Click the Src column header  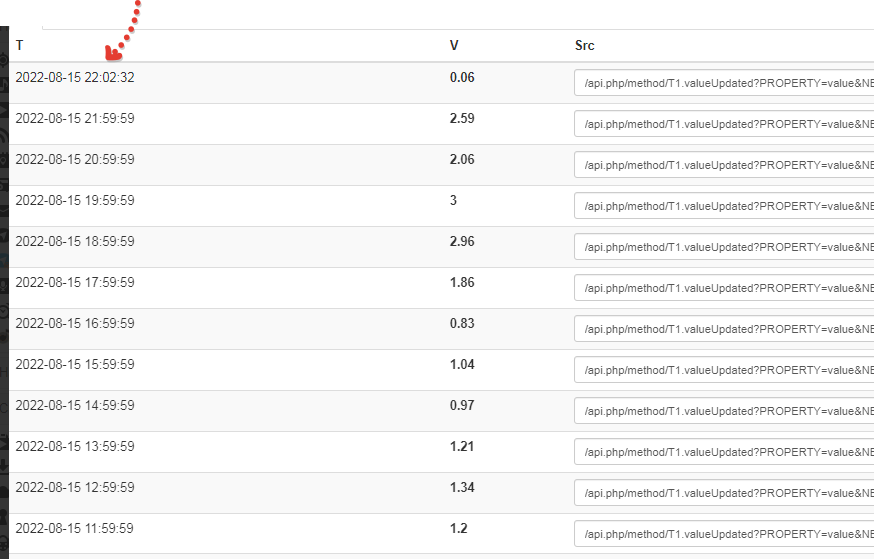(585, 45)
